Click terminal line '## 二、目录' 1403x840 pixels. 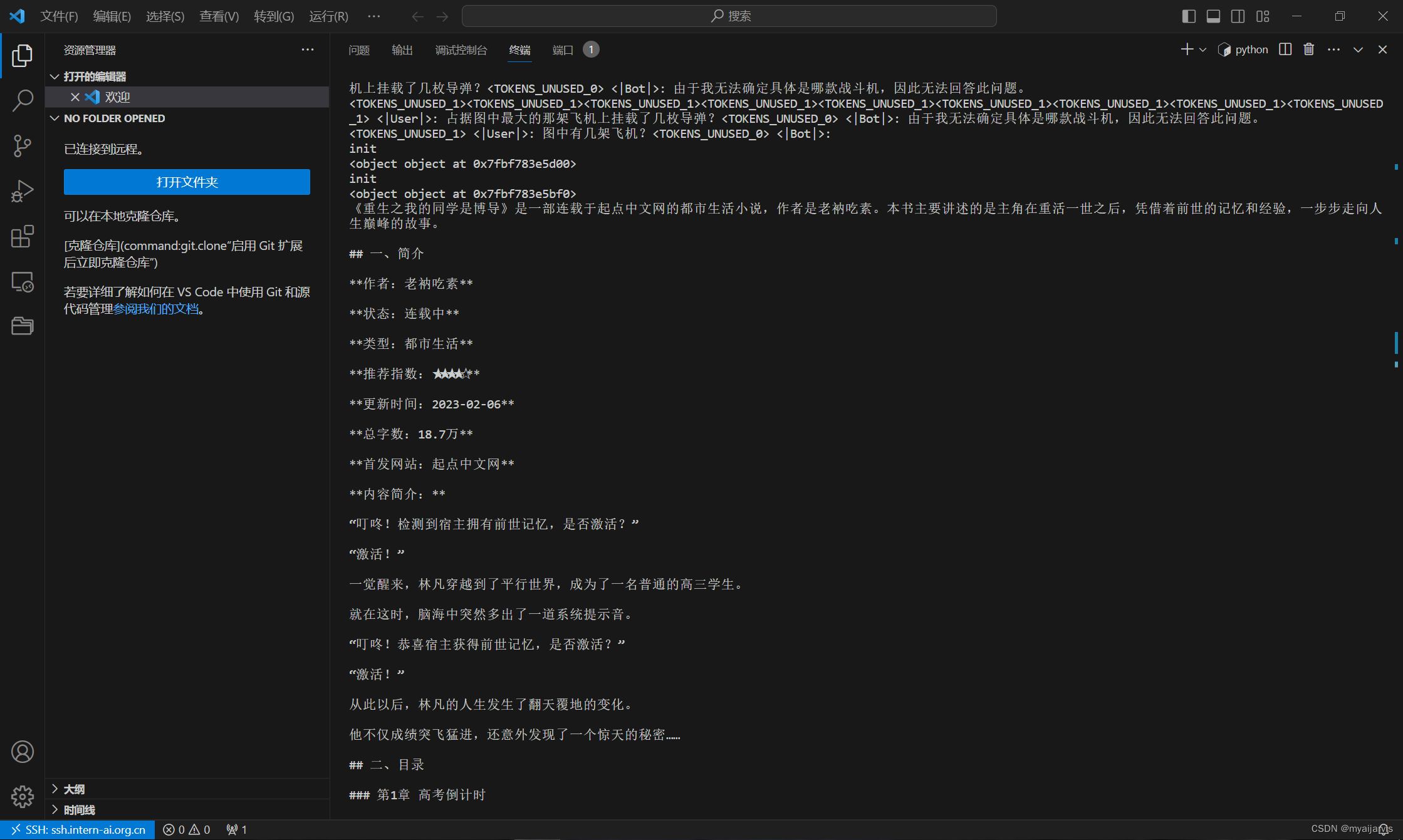[x=387, y=765]
